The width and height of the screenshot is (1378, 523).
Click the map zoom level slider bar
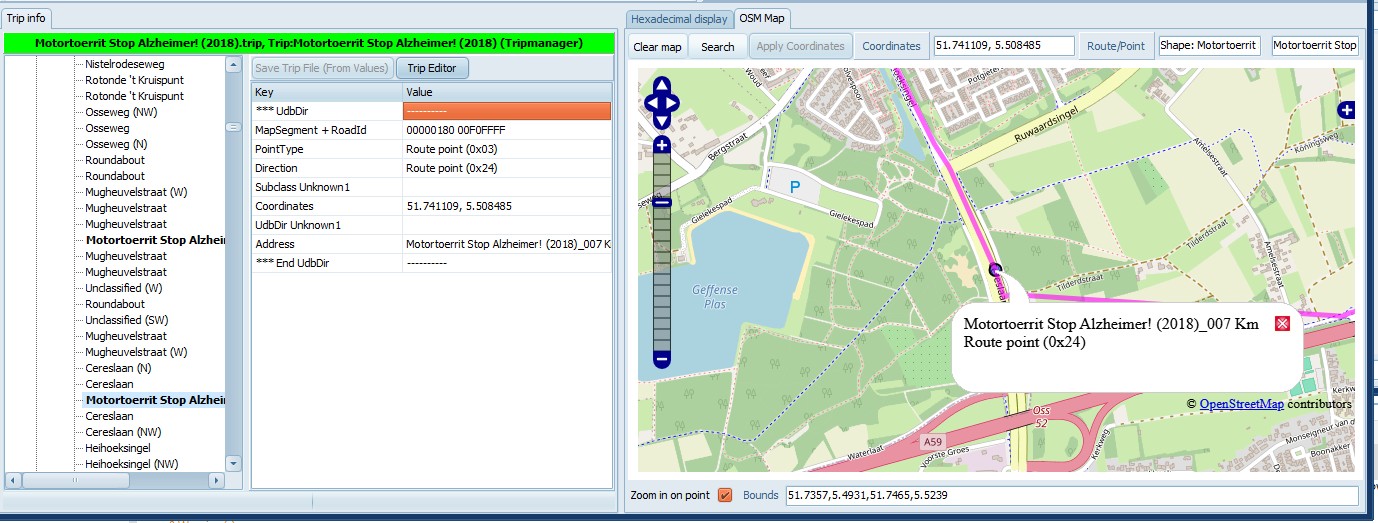point(661,252)
